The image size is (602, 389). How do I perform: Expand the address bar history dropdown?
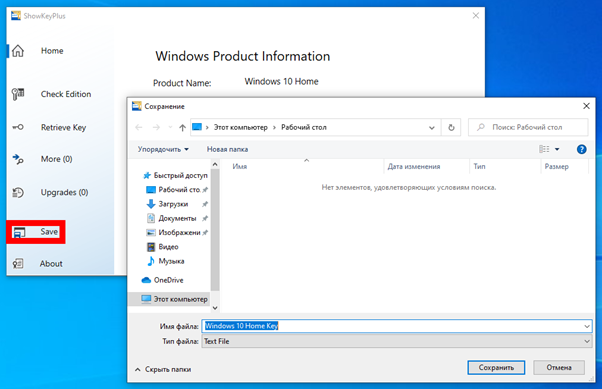point(432,127)
